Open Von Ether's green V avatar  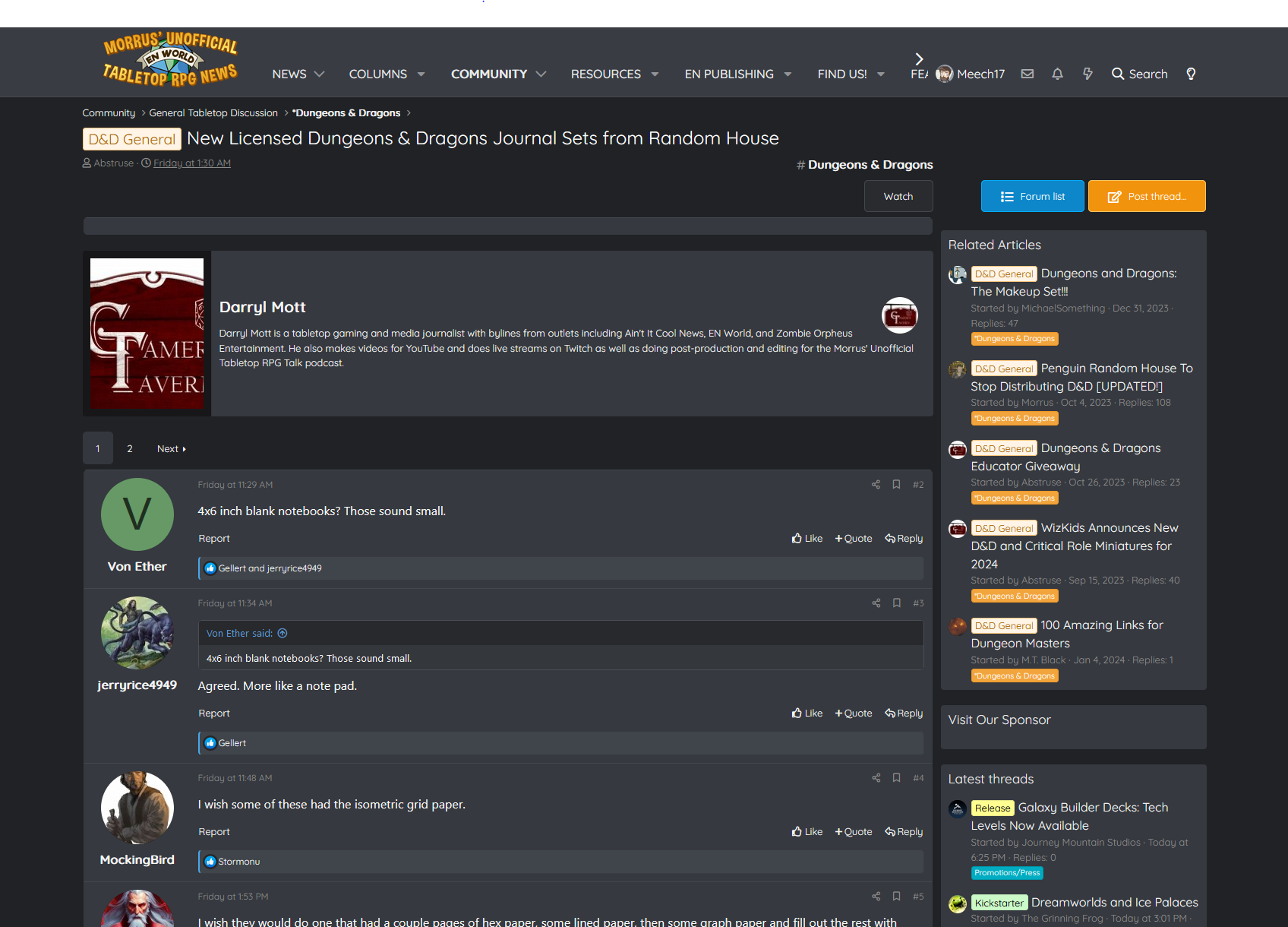tap(137, 514)
